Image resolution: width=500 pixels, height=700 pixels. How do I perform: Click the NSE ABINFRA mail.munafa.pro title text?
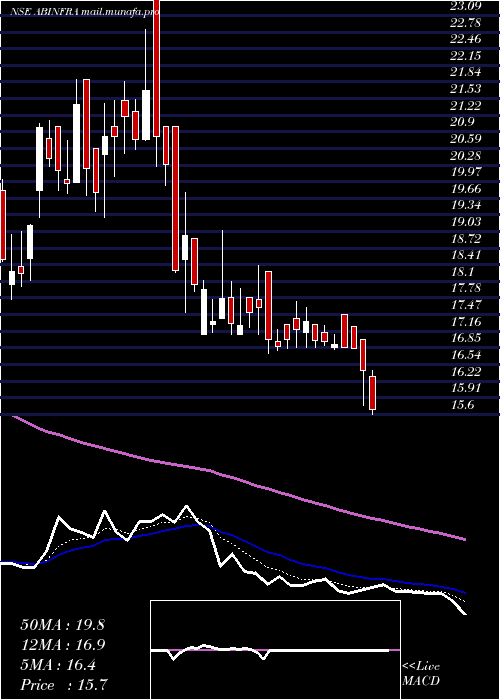coord(85,12)
